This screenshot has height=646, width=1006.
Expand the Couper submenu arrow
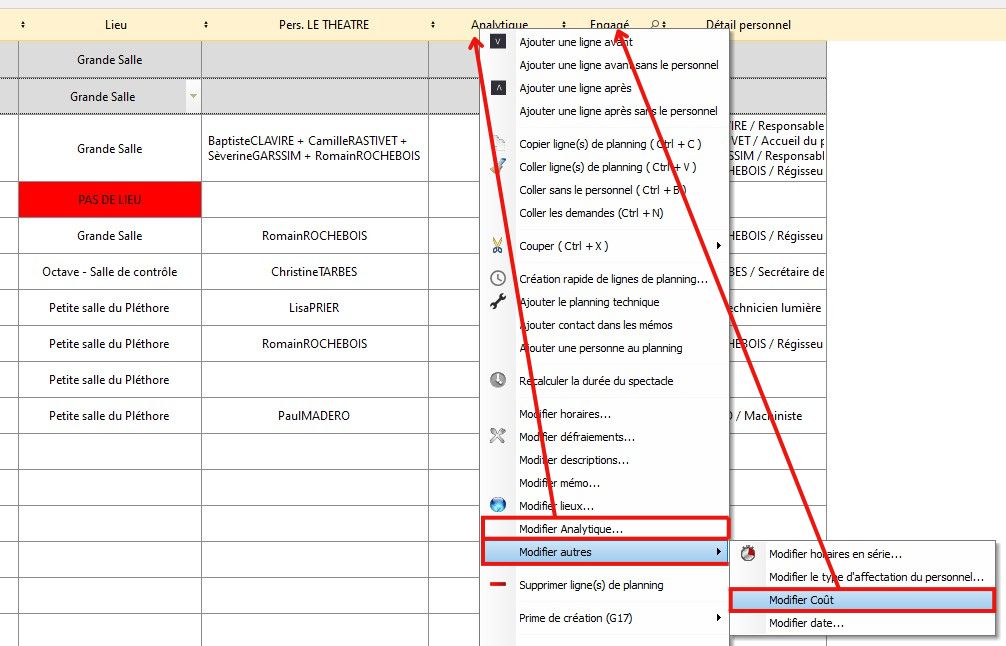(719, 246)
